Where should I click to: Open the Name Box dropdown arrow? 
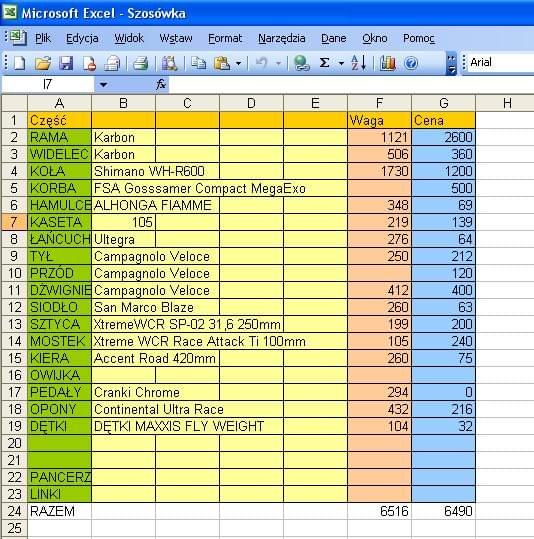(103, 84)
